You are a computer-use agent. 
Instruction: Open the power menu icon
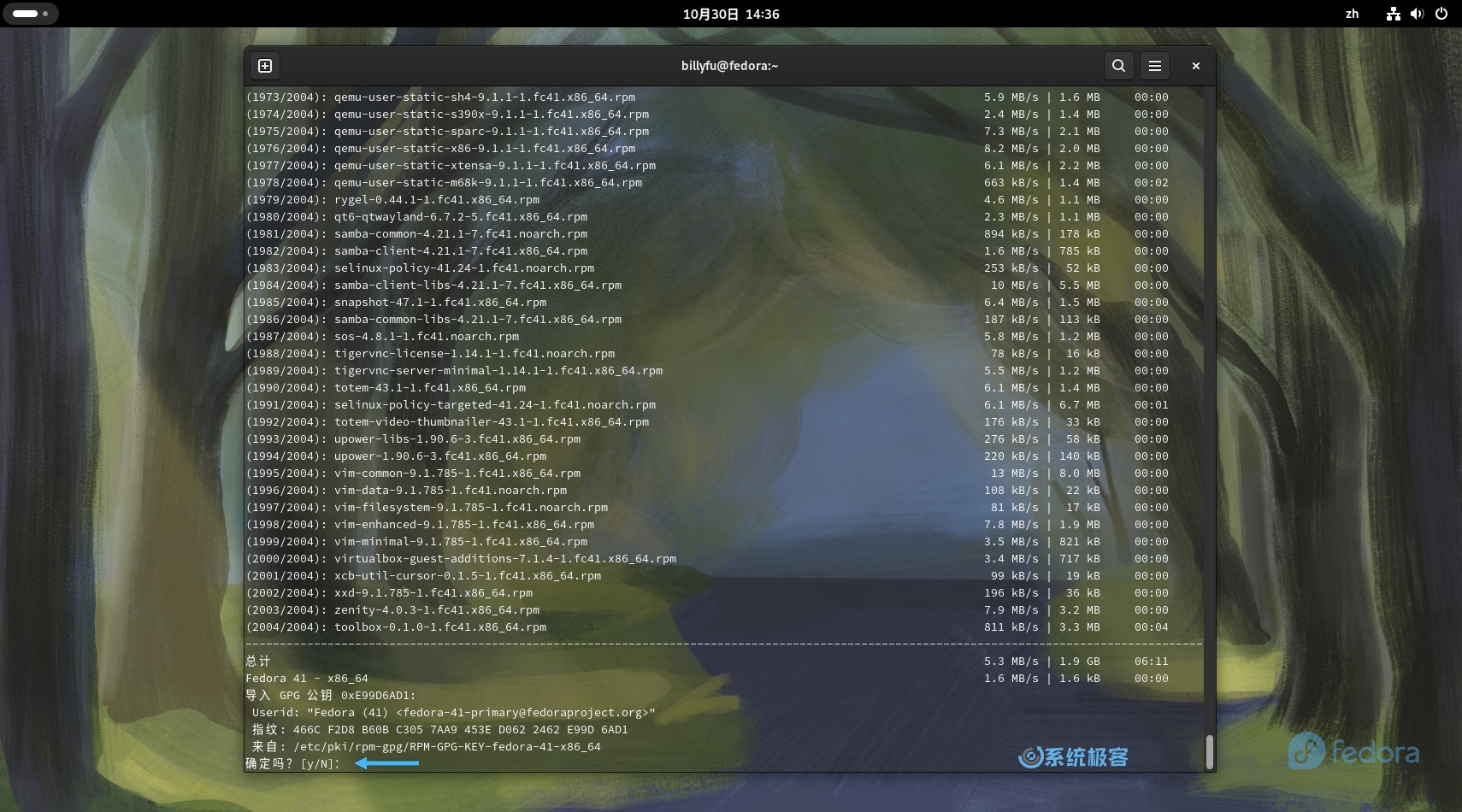[x=1441, y=14]
